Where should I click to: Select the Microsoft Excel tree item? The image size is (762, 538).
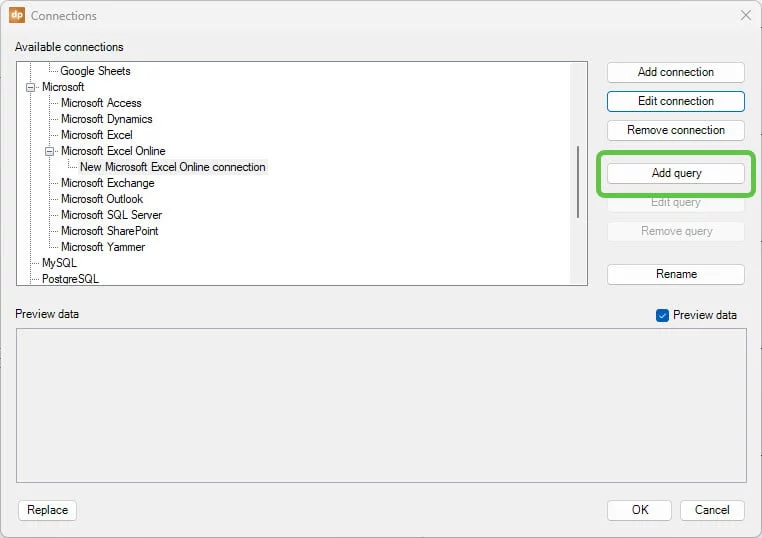click(97, 135)
